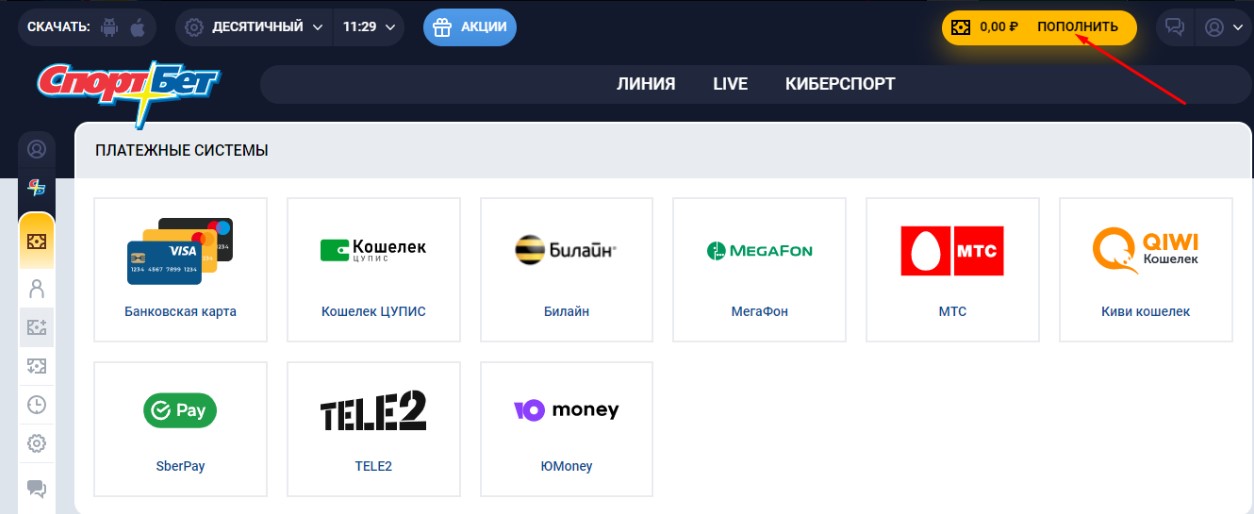
Task: Choose the ЮMoney payment tile
Action: point(567,429)
